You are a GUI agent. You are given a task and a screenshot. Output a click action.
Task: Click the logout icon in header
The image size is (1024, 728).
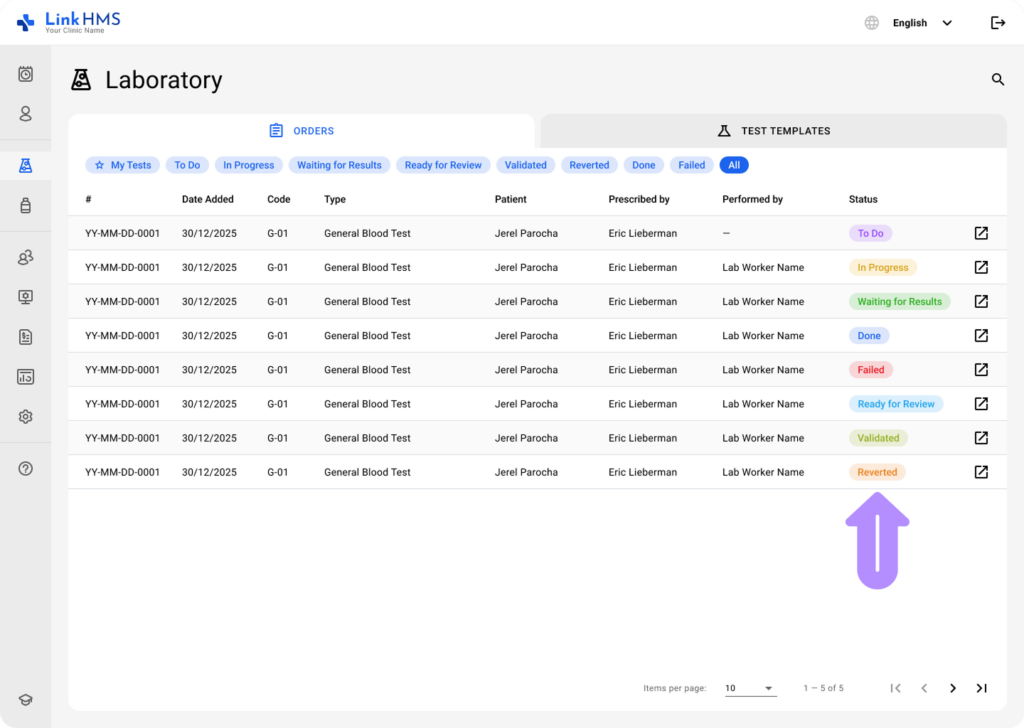coord(997,23)
